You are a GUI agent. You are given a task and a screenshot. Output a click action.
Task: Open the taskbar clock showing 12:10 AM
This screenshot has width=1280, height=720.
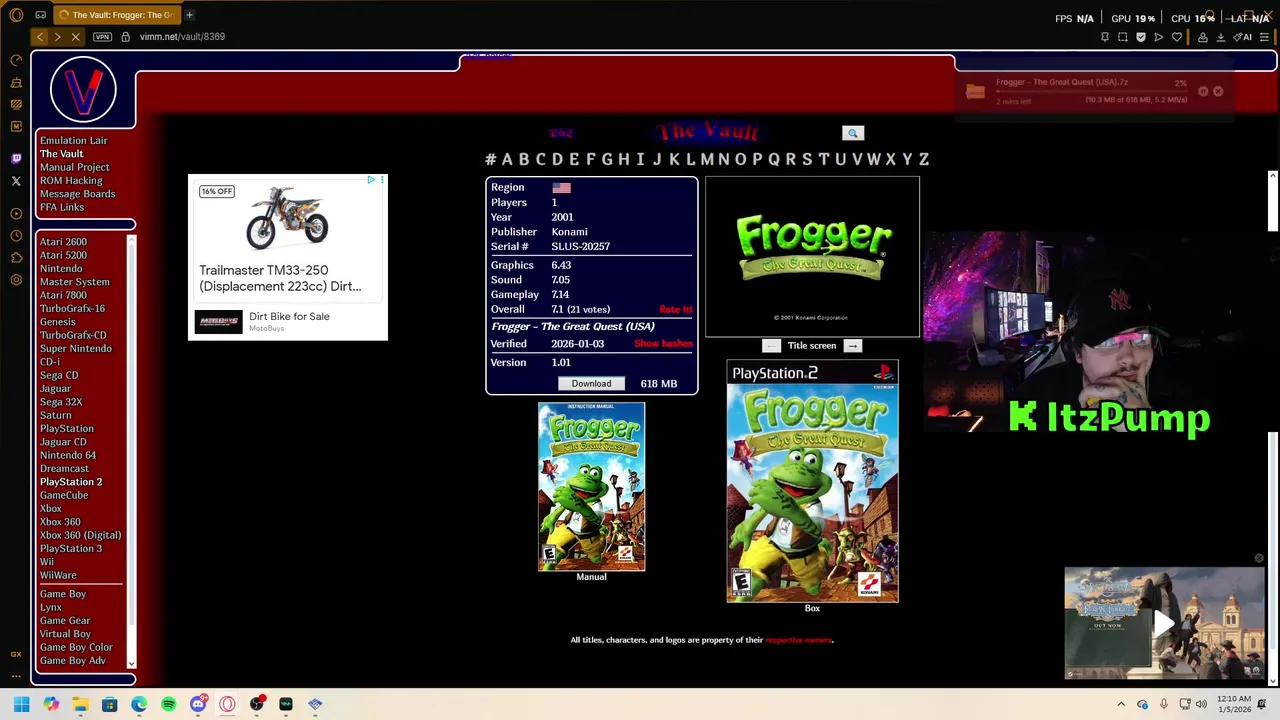point(1234,704)
